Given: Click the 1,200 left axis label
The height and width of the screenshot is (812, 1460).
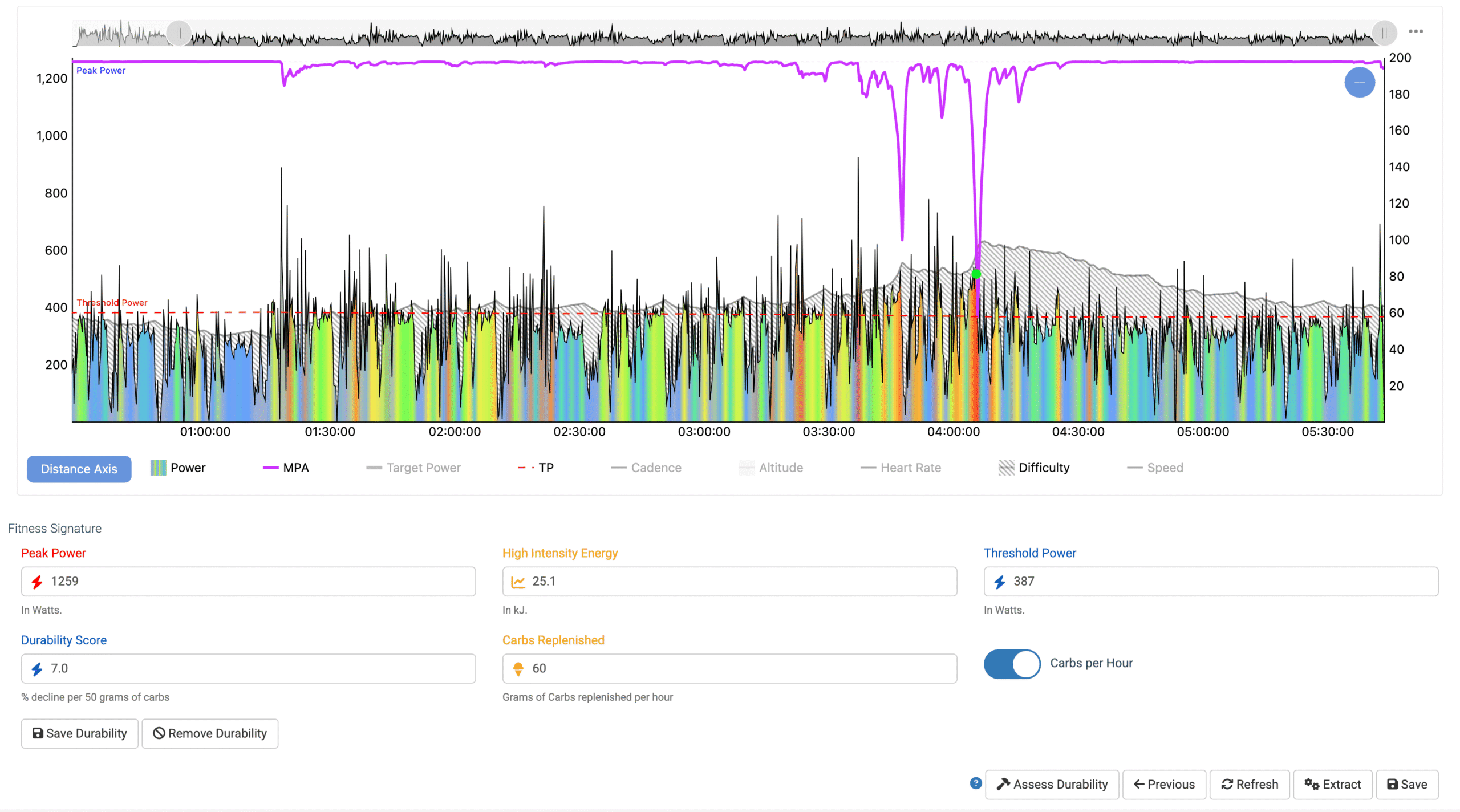Looking at the screenshot, I should pyautogui.click(x=52, y=78).
